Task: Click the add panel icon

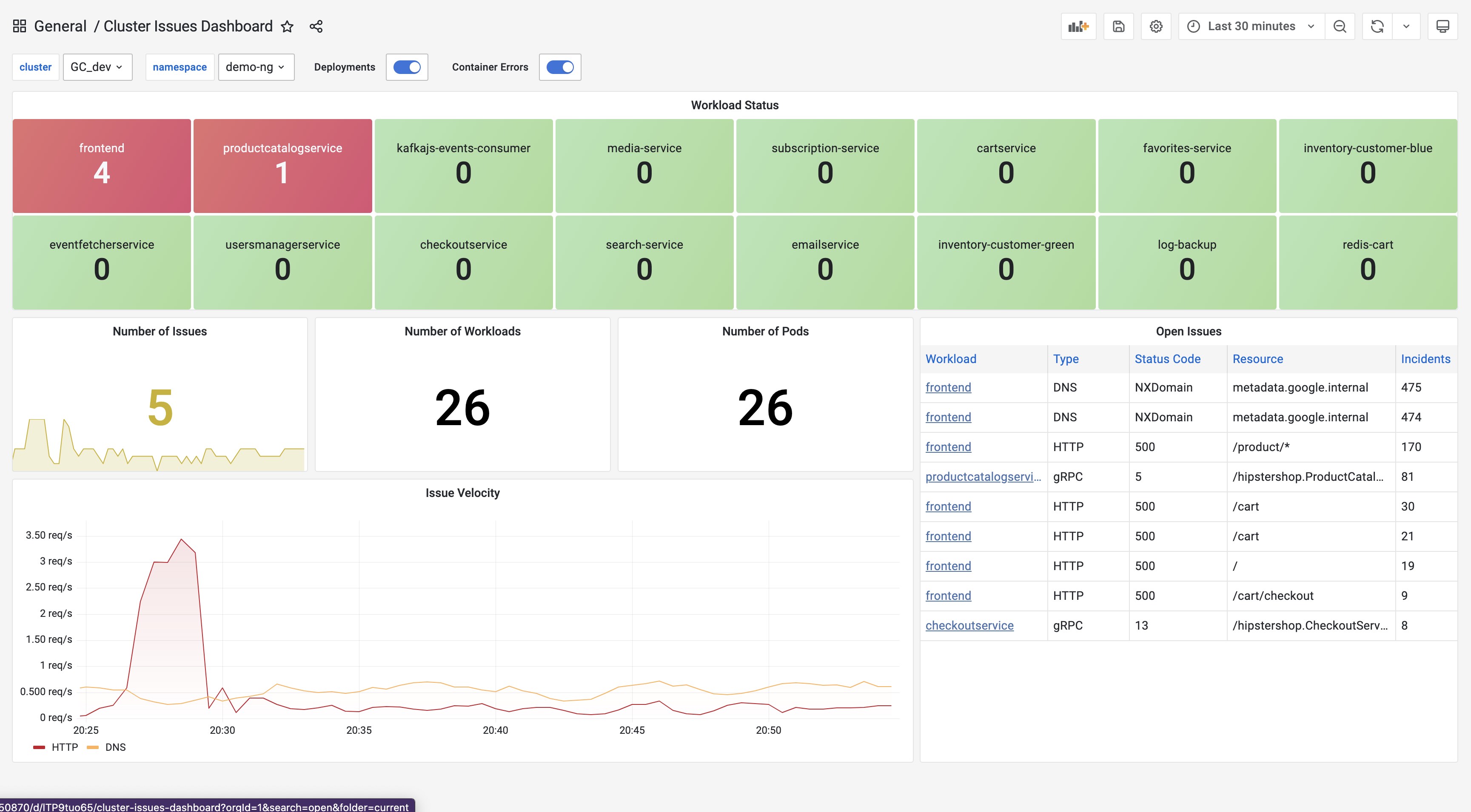Action: click(1078, 27)
